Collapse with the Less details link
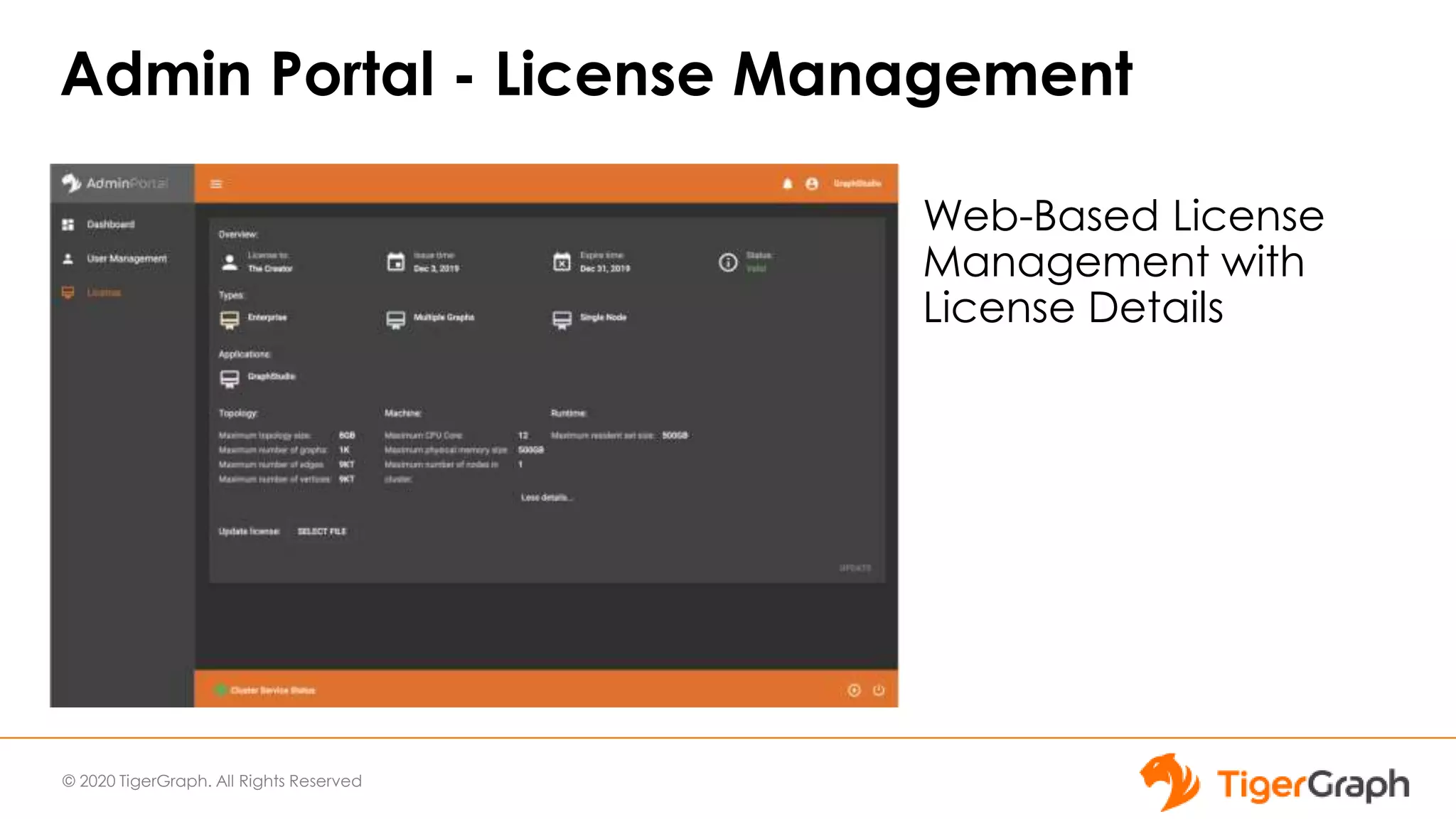The width and height of the screenshot is (1456, 819). click(x=547, y=498)
